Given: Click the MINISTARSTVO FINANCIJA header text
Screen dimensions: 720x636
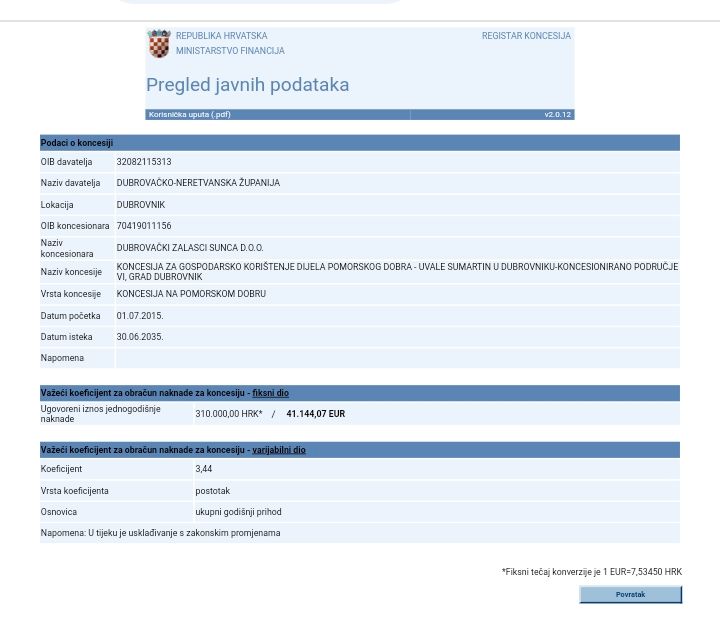Looking at the screenshot, I should click(x=230, y=51).
